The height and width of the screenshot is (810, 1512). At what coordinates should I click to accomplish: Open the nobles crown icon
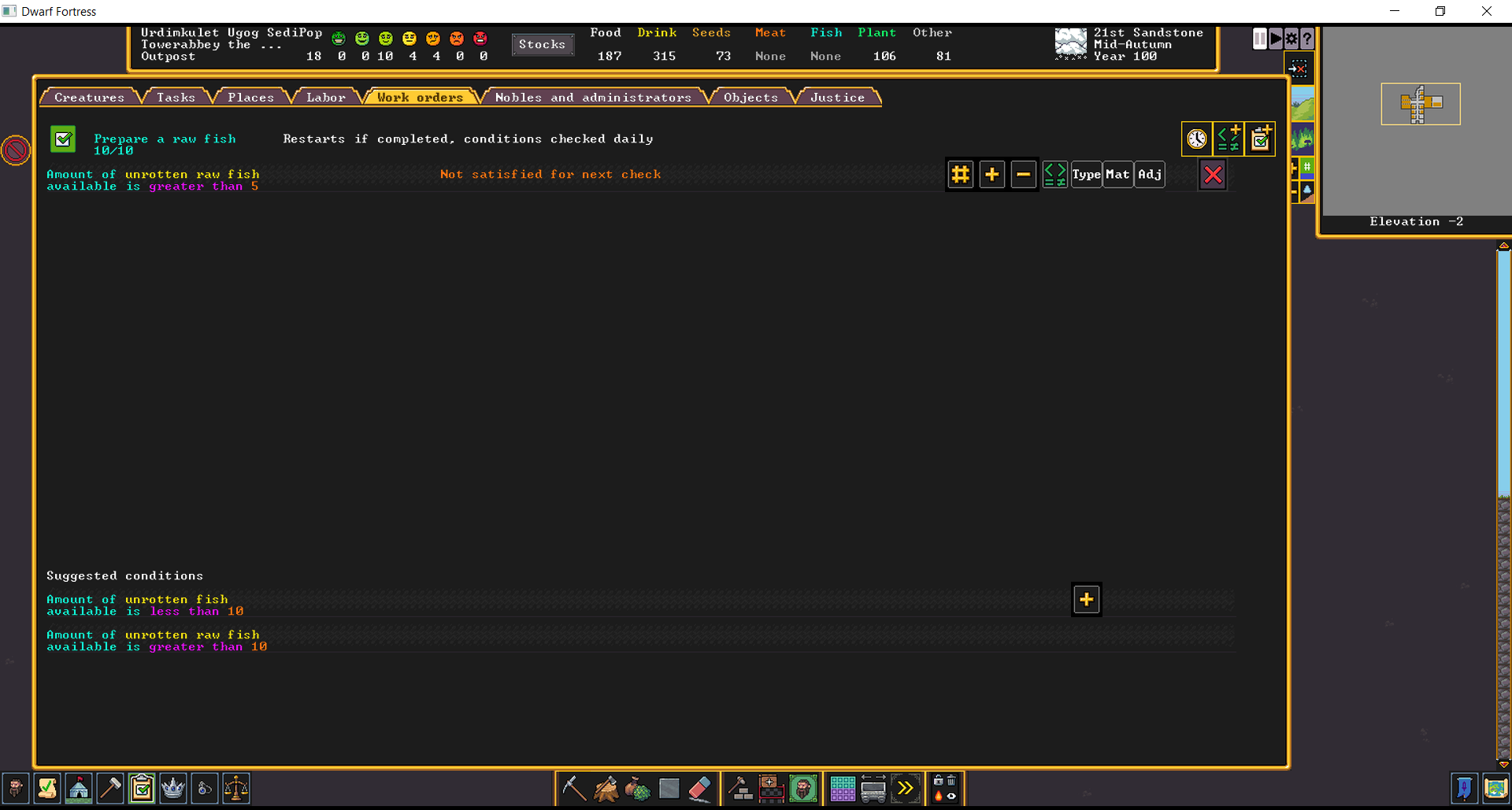(173, 788)
